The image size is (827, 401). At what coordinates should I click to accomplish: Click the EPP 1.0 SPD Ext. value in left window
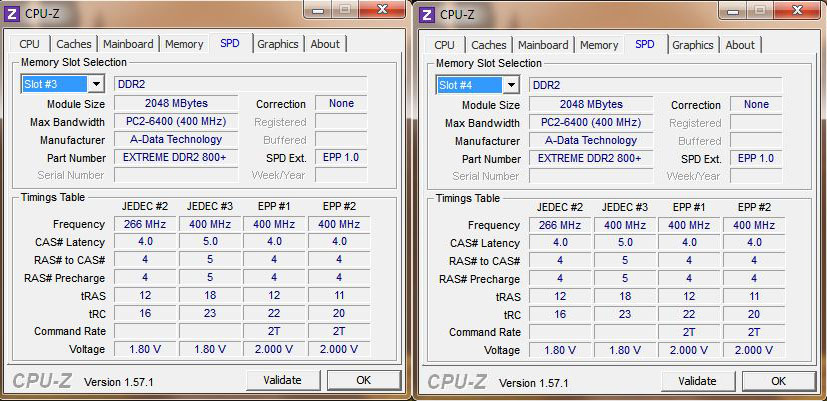[x=341, y=157]
